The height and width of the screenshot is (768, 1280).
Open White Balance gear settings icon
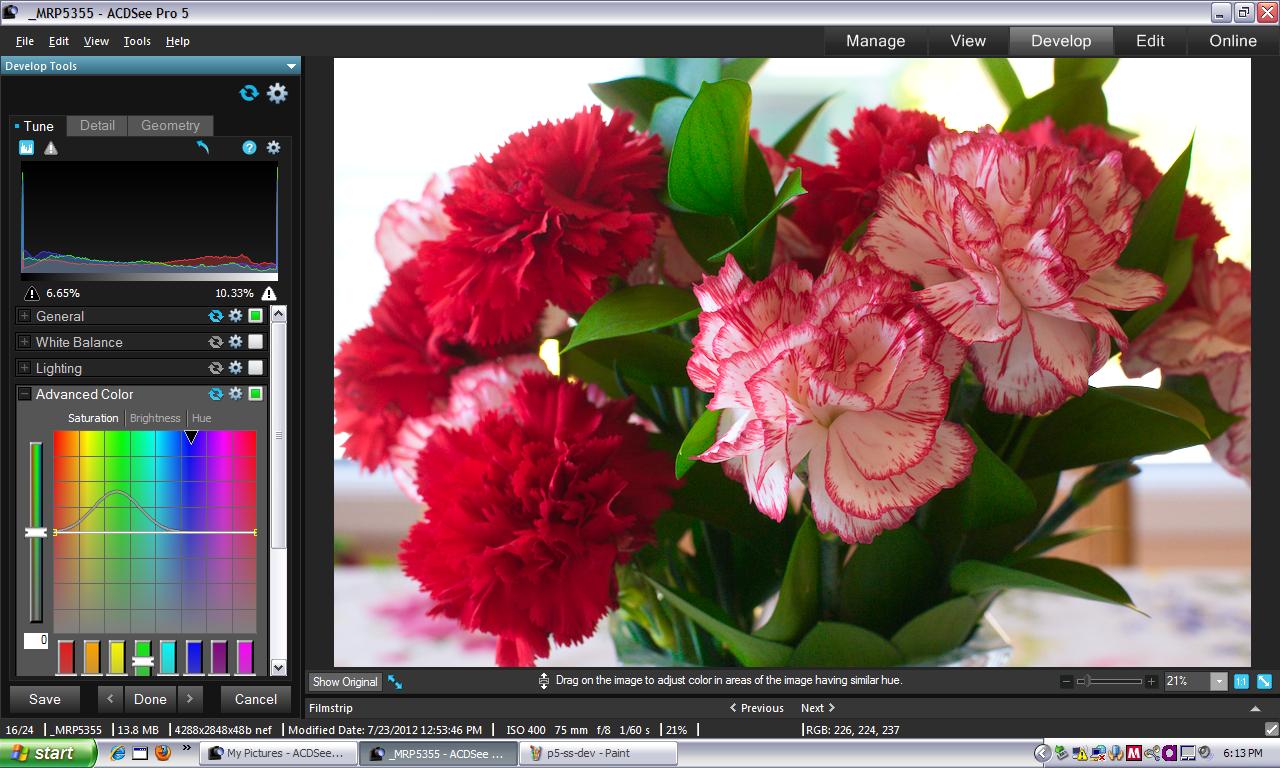pos(235,342)
